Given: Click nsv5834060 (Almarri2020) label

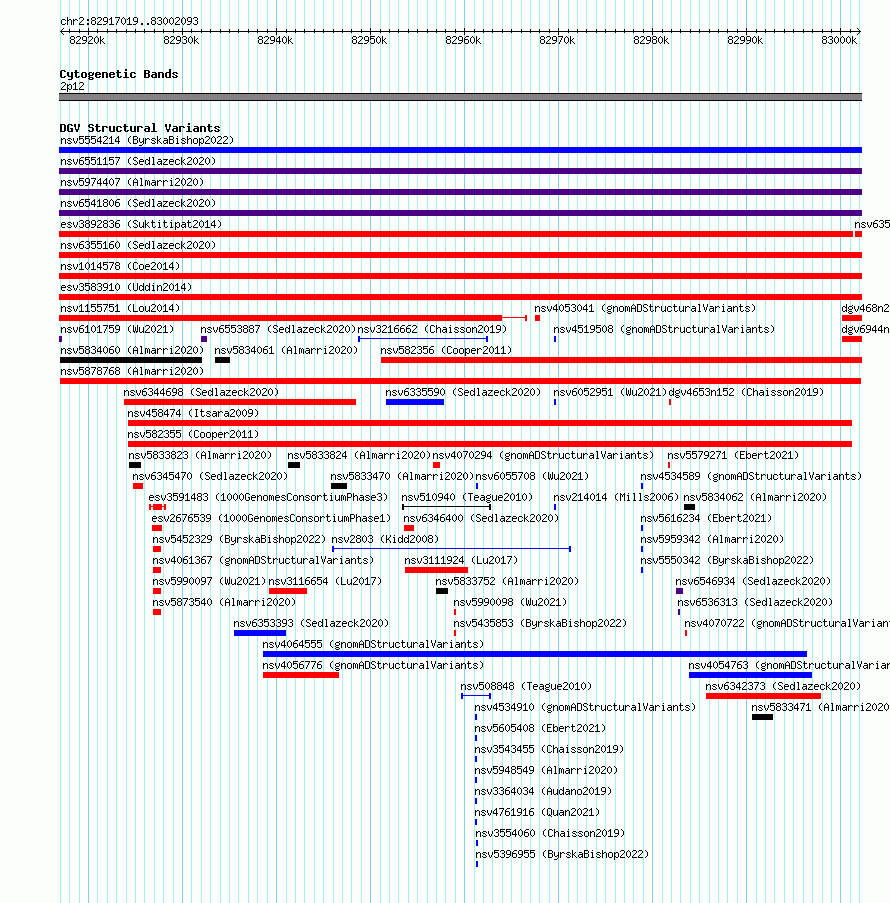Looking at the screenshot, I should 132,351.
